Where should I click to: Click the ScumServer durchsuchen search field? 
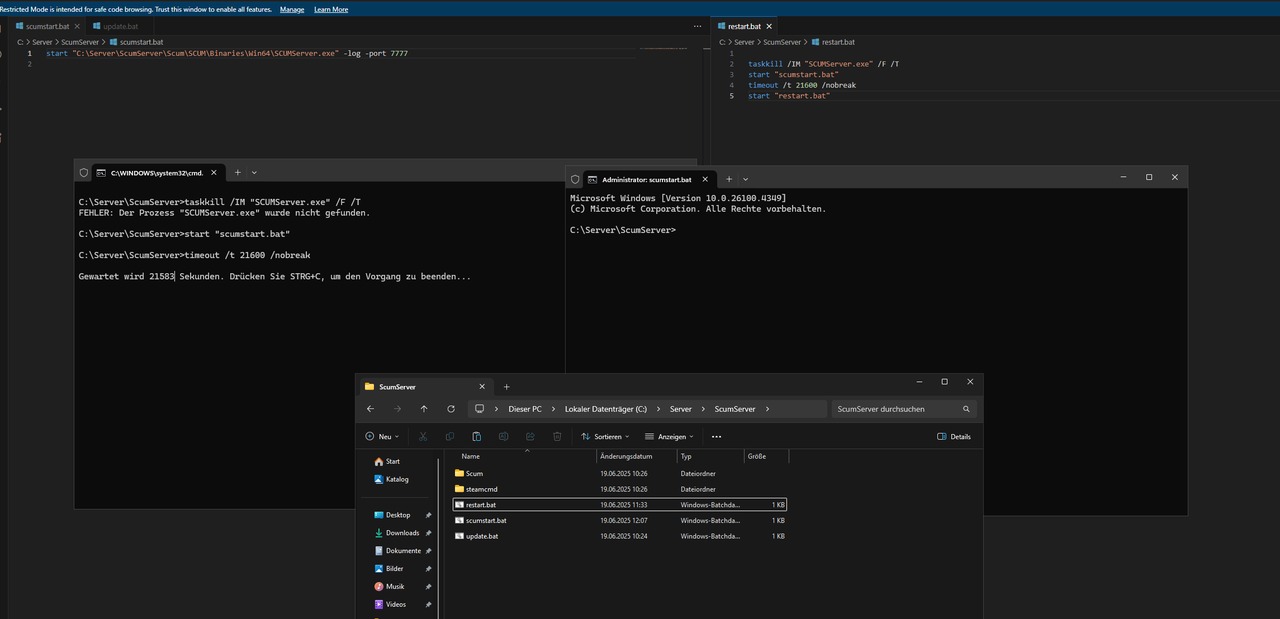(890, 409)
